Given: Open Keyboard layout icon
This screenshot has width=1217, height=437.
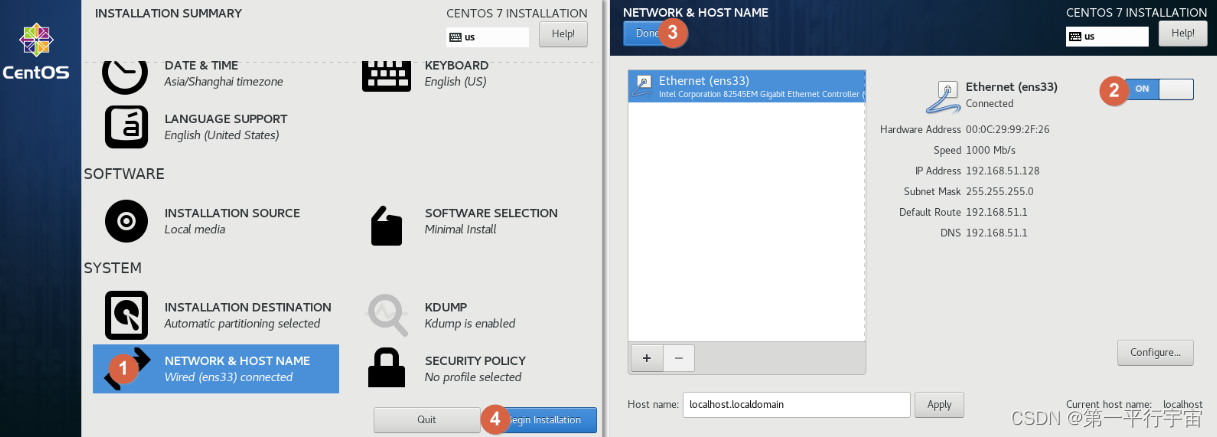Looking at the screenshot, I should coord(387,74).
